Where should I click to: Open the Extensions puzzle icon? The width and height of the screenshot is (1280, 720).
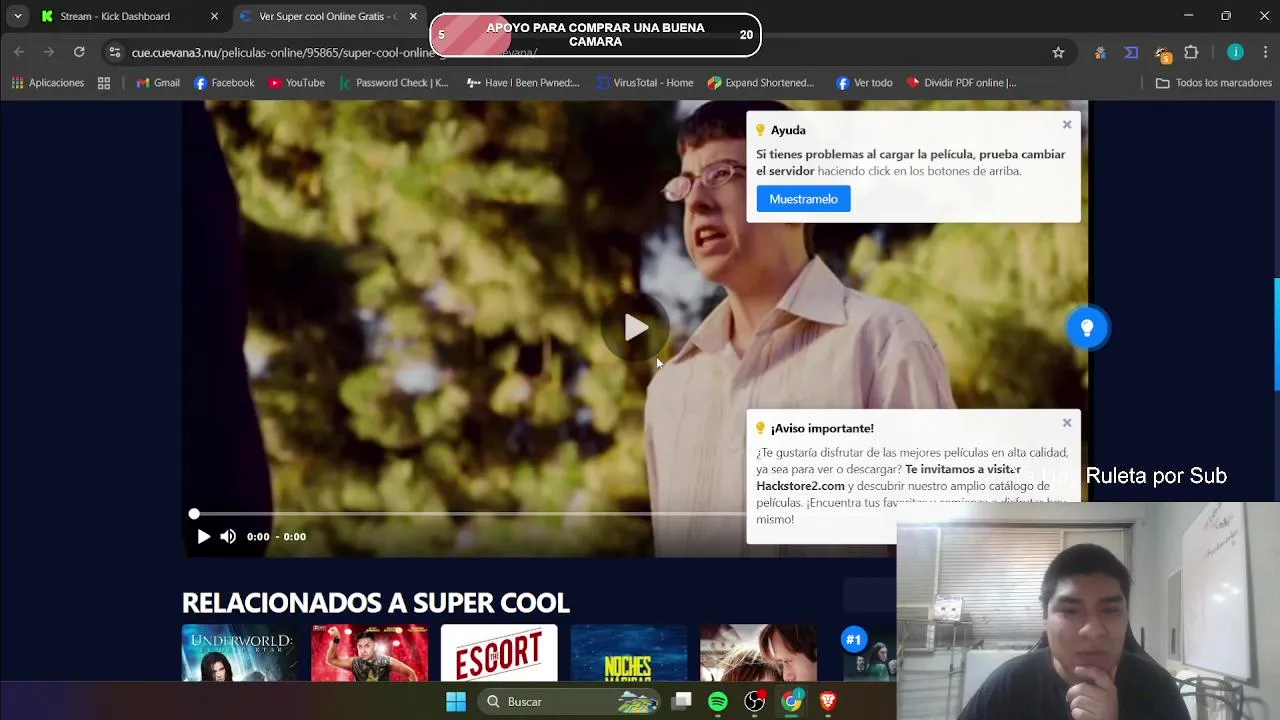[1191, 52]
